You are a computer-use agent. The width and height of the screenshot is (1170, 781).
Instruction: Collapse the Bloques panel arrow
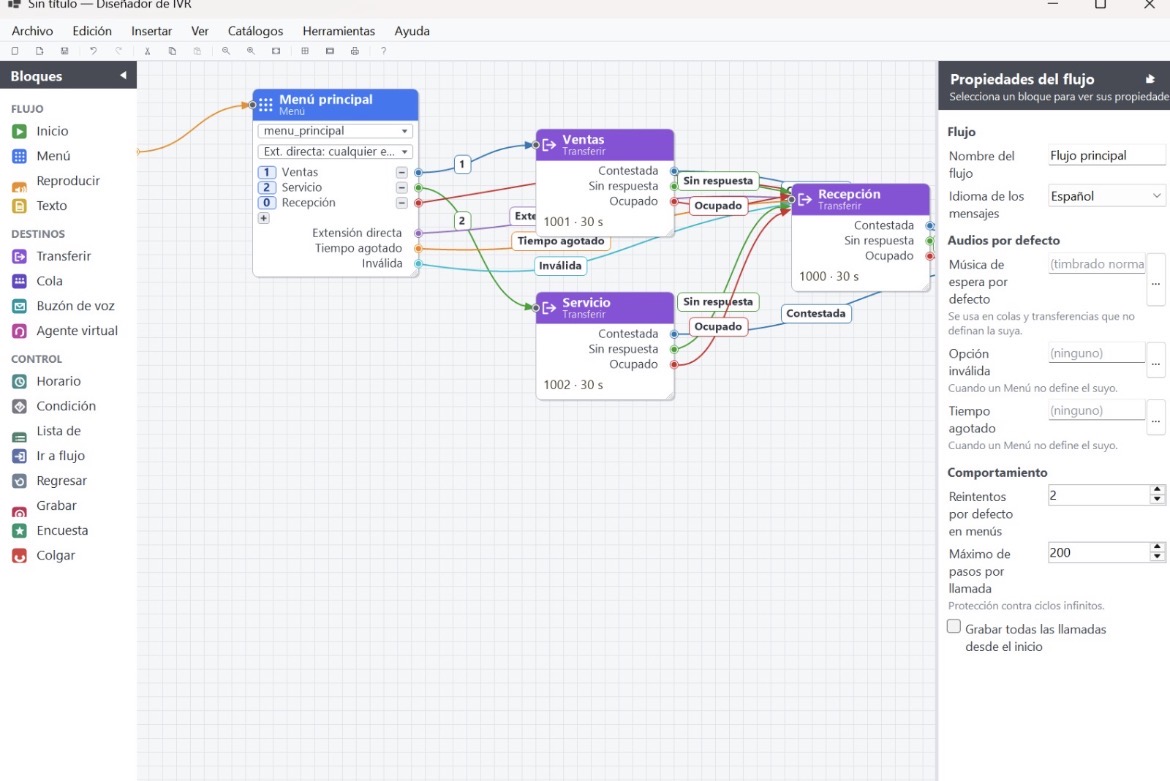pos(123,75)
